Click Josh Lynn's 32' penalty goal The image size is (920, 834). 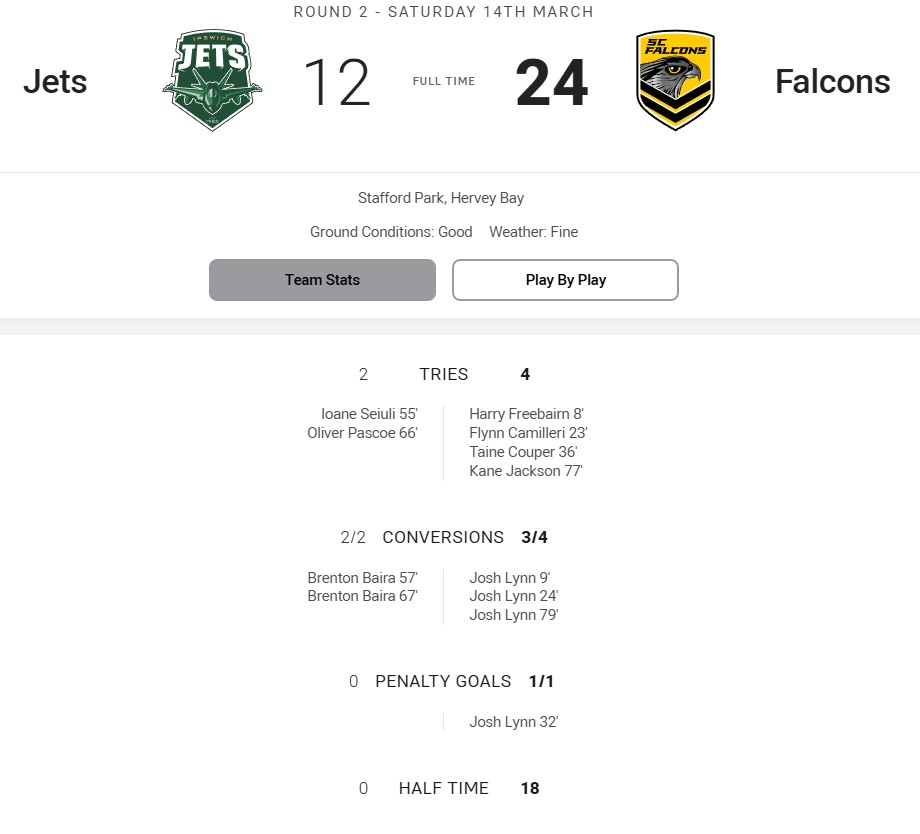[x=514, y=722]
